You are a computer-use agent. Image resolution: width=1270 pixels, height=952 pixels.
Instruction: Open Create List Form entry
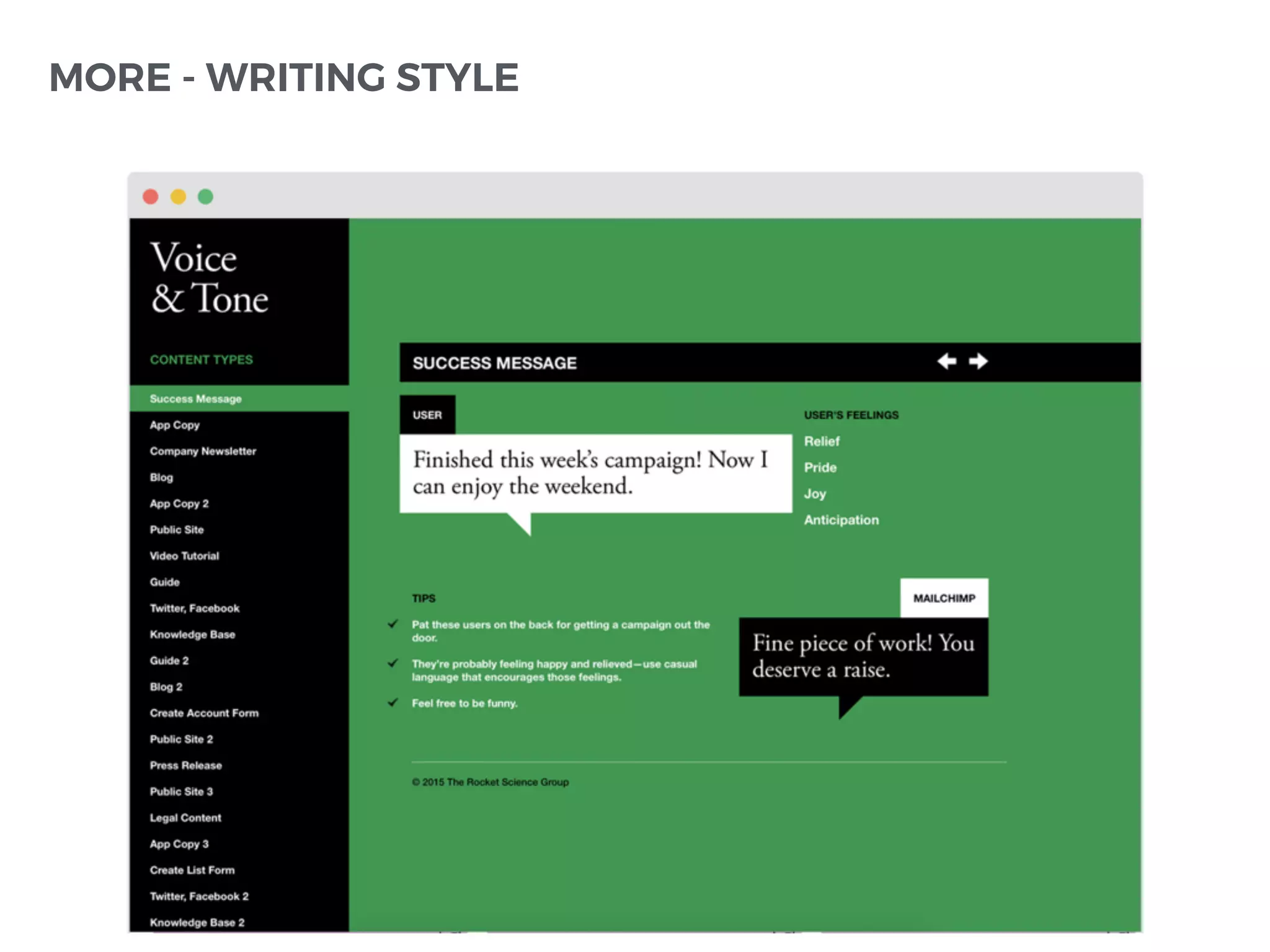(192, 870)
